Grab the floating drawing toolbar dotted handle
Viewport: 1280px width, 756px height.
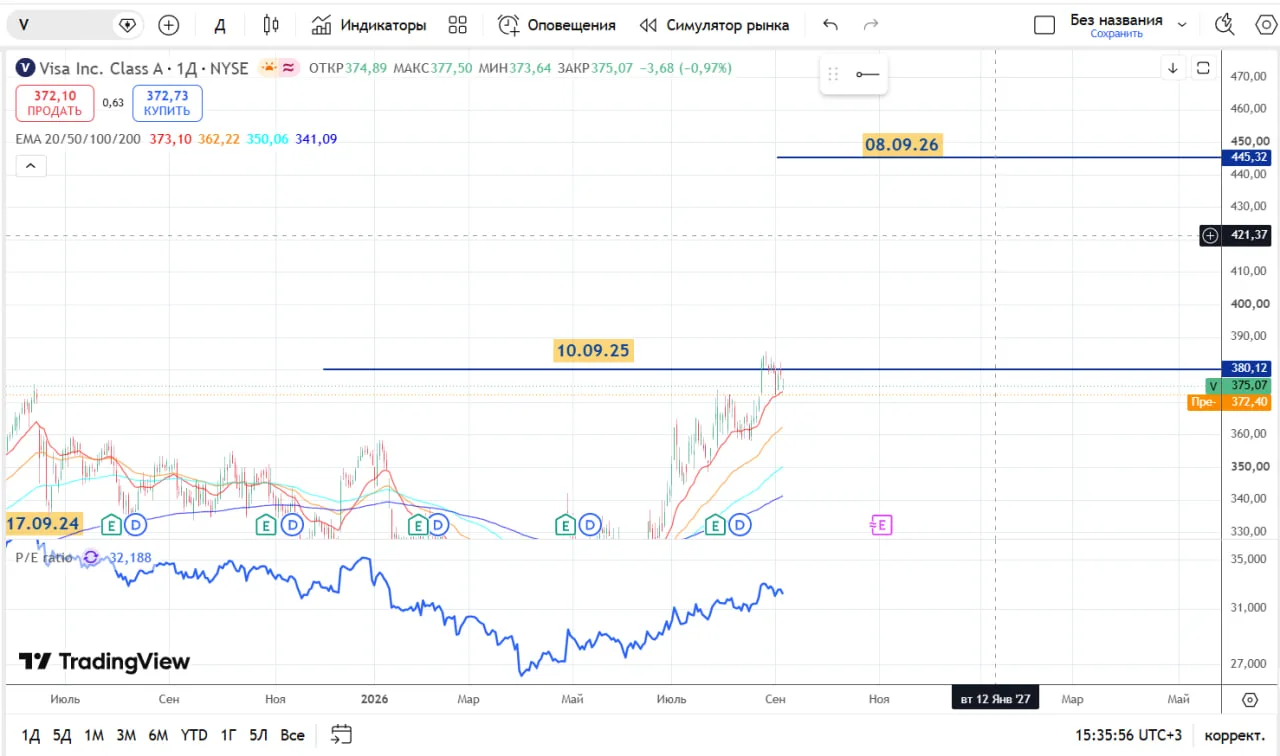pyautogui.click(x=833, y=75)
